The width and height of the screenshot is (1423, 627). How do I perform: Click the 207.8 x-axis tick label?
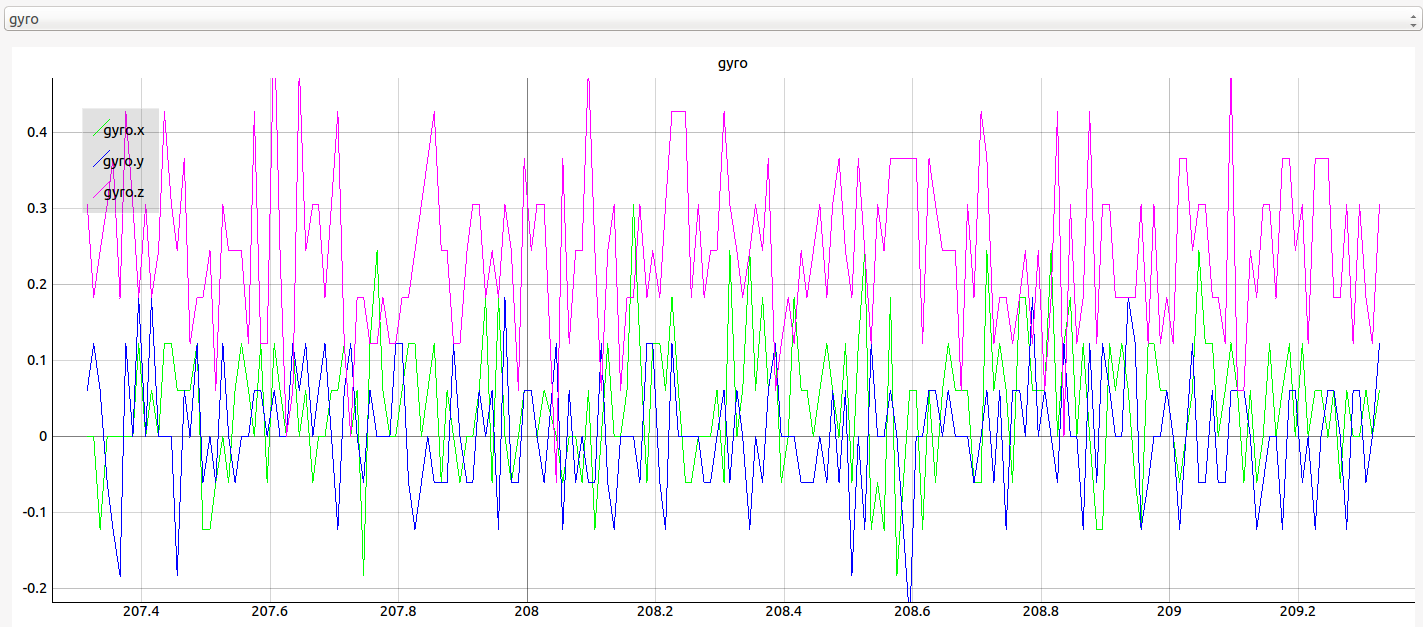click(x=397, y=612)
